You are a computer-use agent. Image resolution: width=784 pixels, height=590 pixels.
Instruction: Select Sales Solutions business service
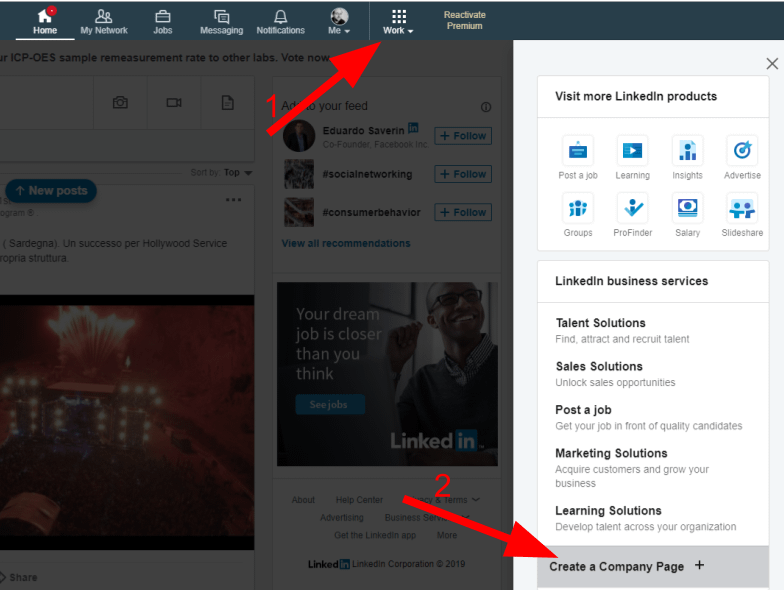pyautogui.click(x=616, y=374)
